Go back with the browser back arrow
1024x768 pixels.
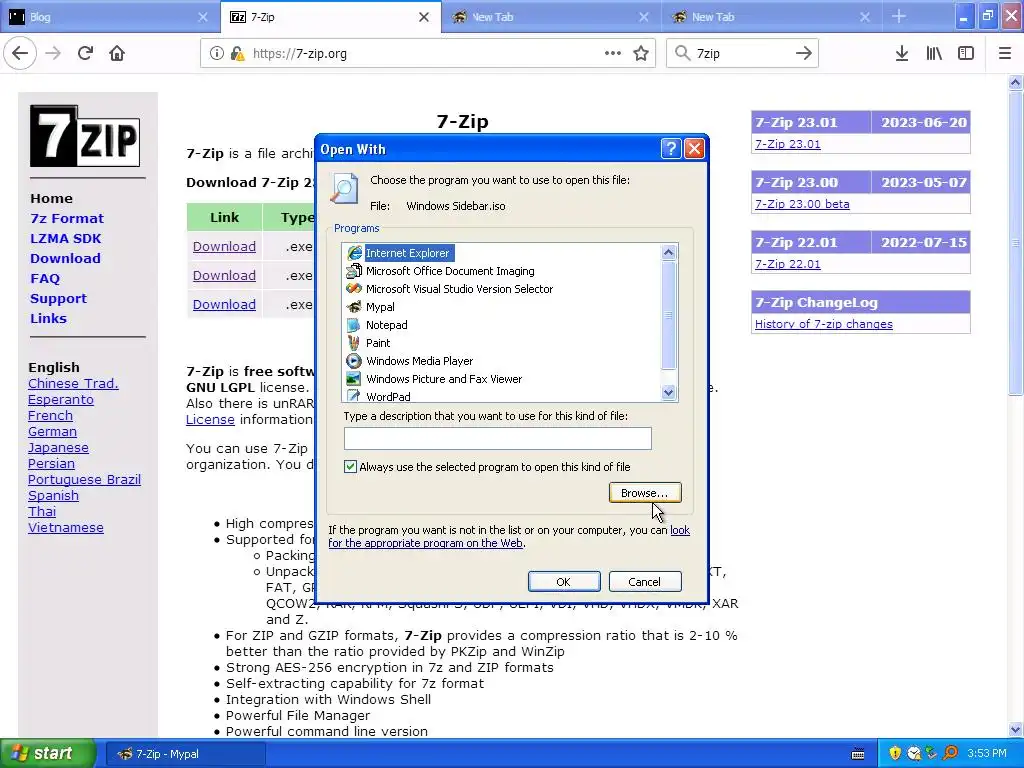point(20,53)
